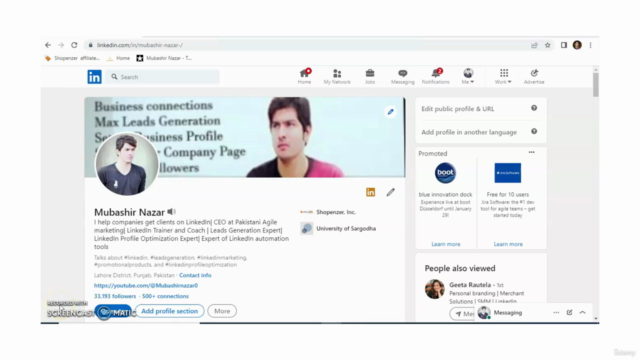Open Jobs section
This screenshot has width=640, height=360.
coord(370,76)
